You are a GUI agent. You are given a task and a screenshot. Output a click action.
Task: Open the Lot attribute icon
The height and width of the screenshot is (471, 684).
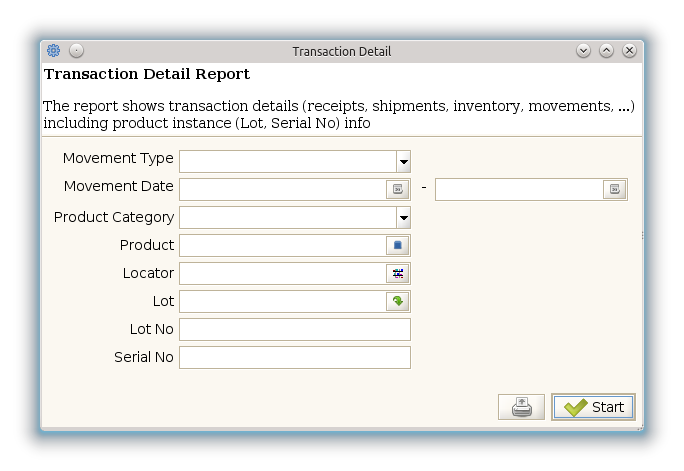pyautogui.click(x=397, y=301)
